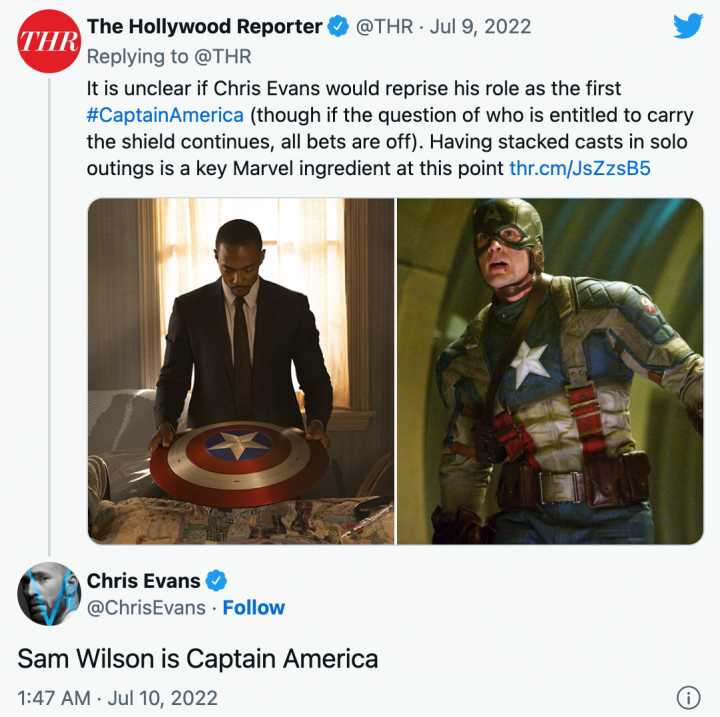The width and height of the screenshot is (720, 717).
Task: Click the Jul 9, 2022 date
Action: [480, 27]
